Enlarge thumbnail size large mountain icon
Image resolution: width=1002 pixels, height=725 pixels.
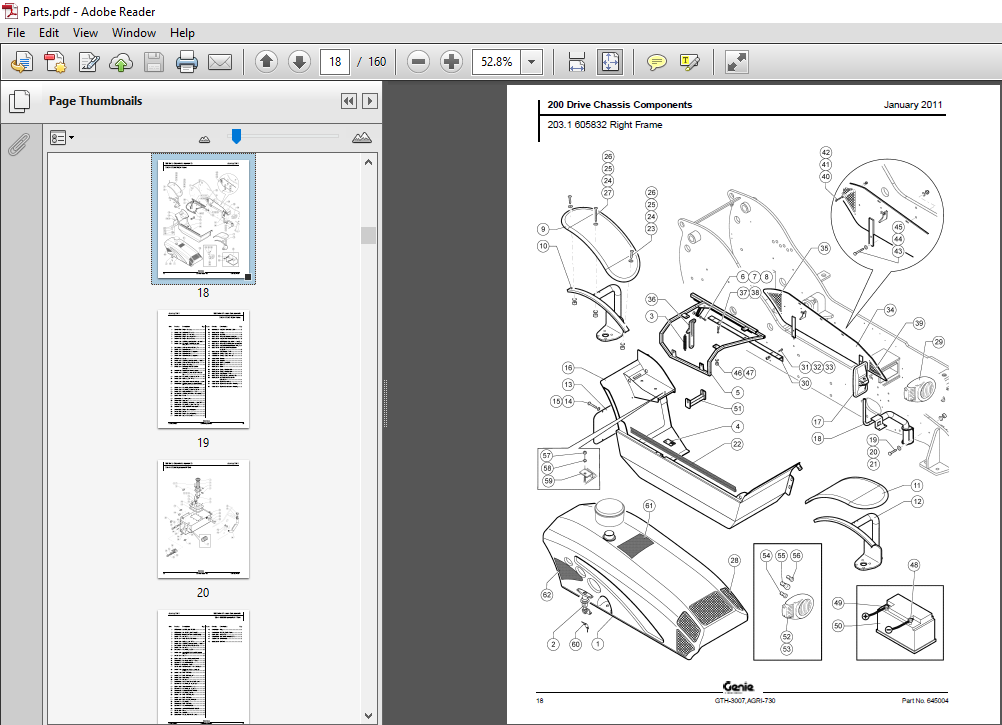coord(362,137)
